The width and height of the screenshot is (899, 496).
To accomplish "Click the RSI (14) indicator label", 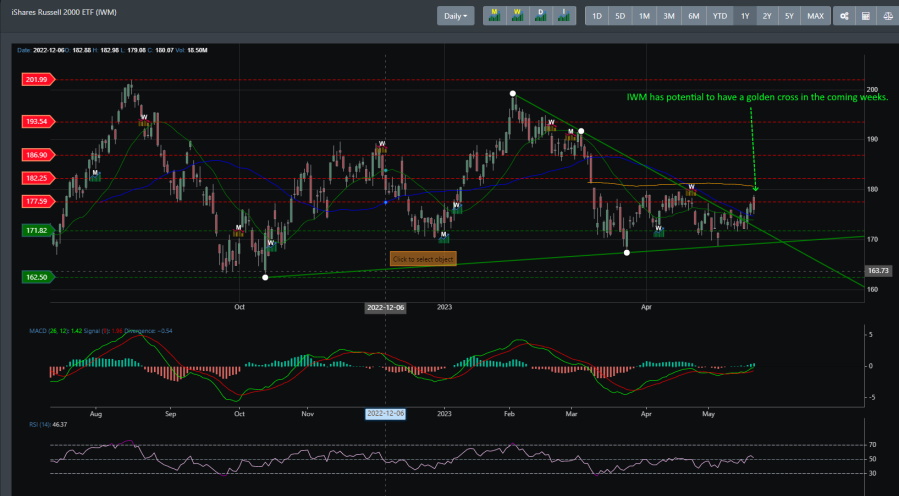I will coord(48,424).
